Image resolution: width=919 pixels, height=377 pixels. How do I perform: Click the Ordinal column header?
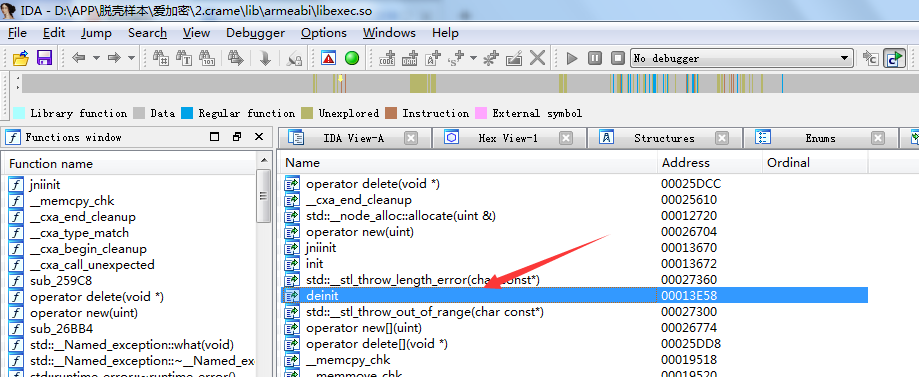pos(815,162)
